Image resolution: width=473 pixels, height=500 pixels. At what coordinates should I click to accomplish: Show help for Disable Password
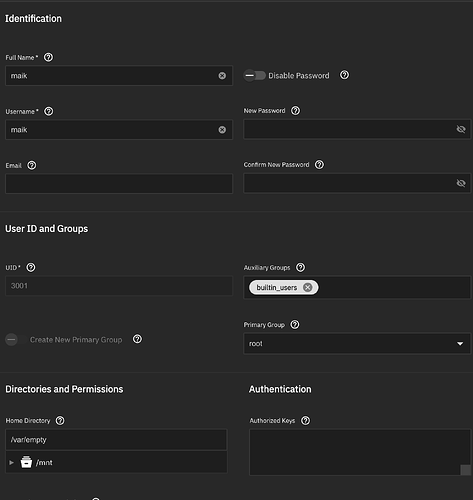coord(344,75)
